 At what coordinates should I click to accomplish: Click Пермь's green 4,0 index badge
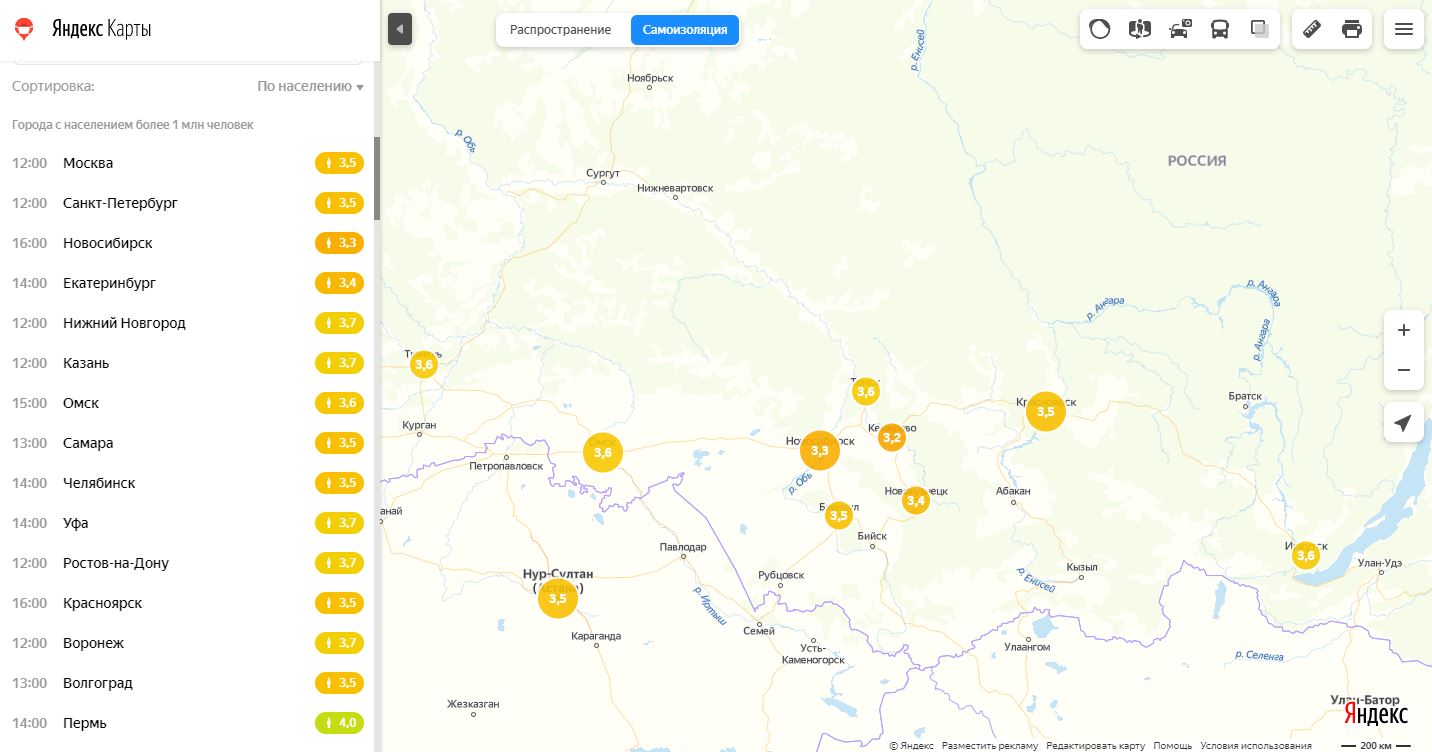[339, 723]
